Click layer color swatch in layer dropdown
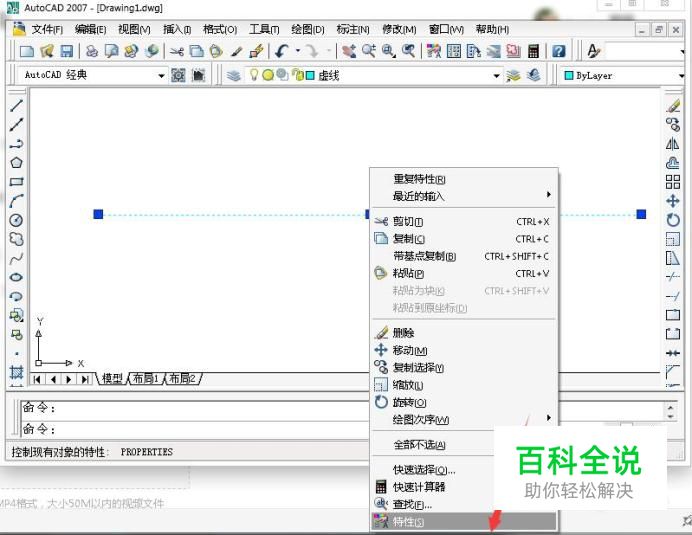Image resolution: width=692 pixels, height=535 pixels. coord(310,76)
